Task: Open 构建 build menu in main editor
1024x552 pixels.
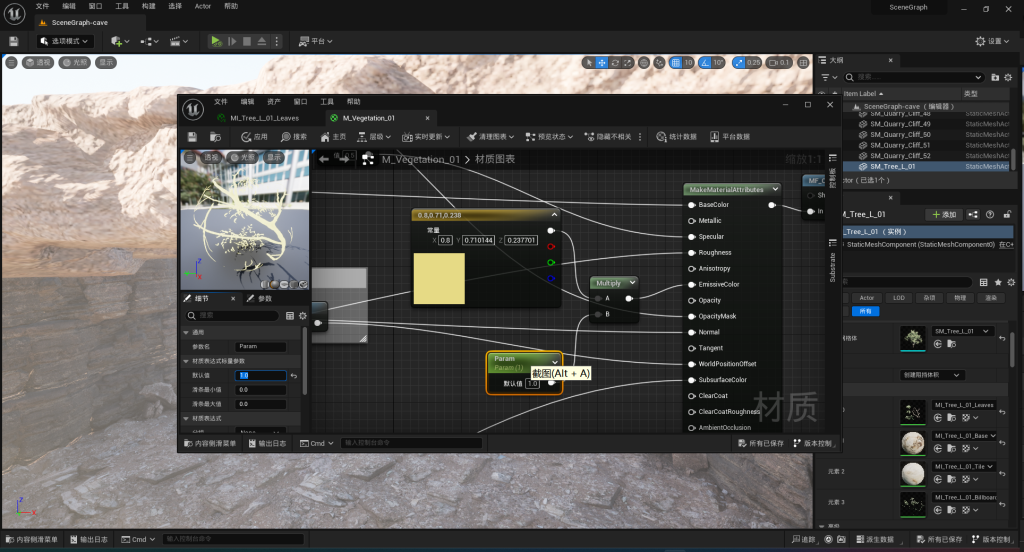Action: pyautogui.click(x=149, y=6)
